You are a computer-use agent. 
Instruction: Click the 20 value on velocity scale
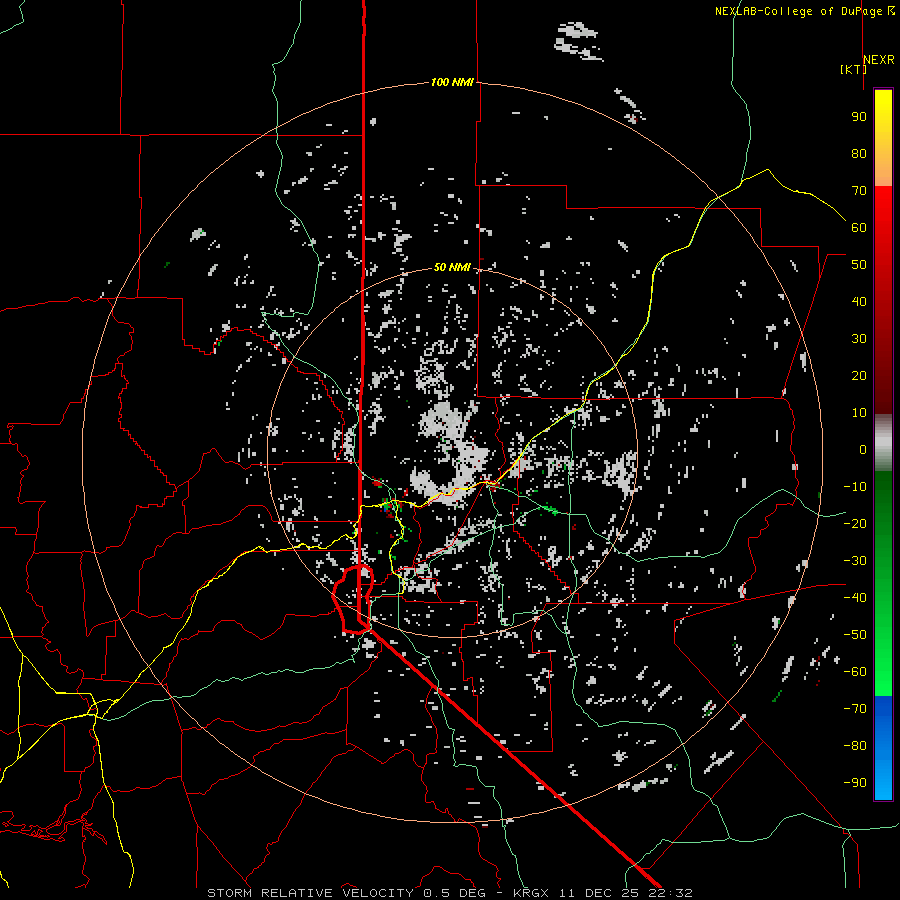coord(859,375)
